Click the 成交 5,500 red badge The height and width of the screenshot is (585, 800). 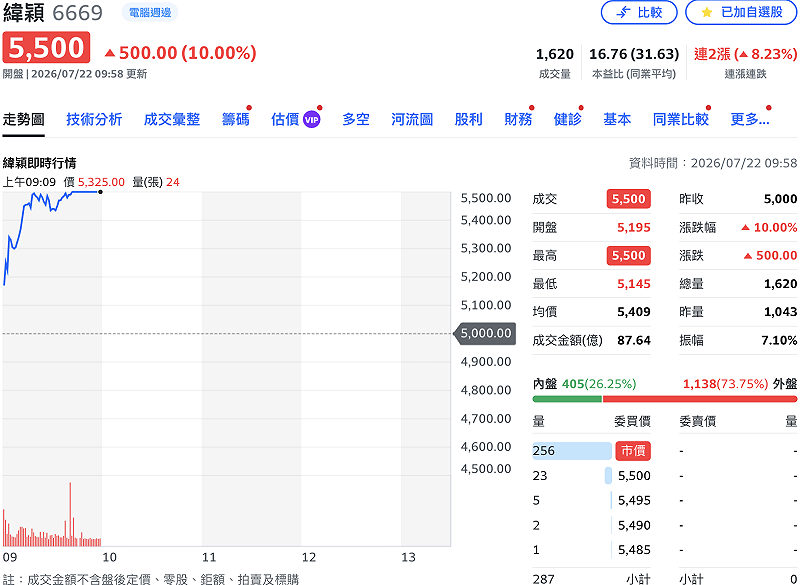(629, 199)
